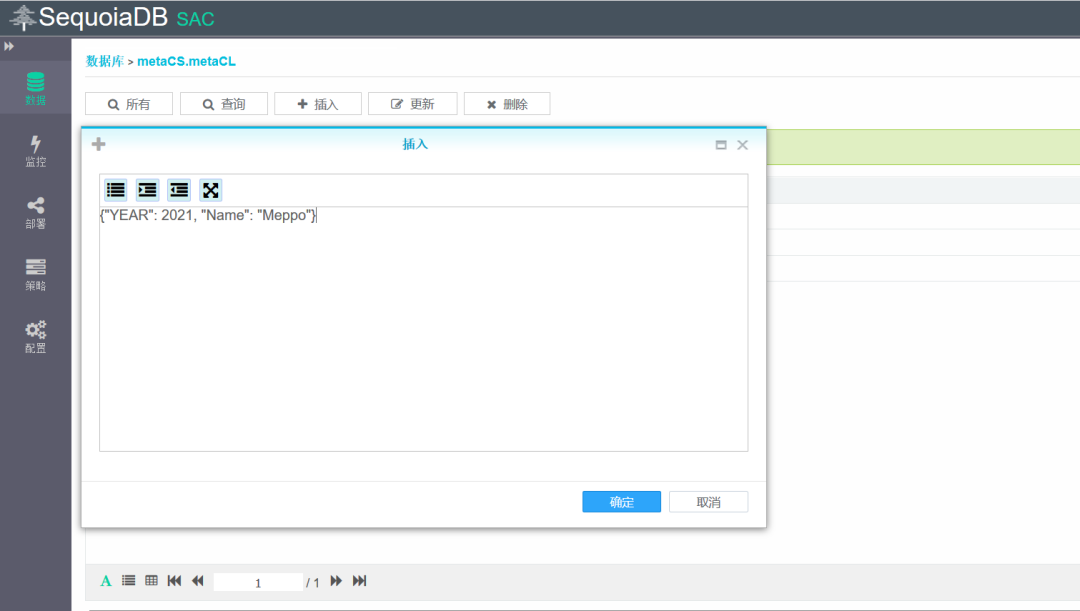The image size is (1080, 611).
Task: Open the 数据 (Data) sidebar section
Action: 35,88
